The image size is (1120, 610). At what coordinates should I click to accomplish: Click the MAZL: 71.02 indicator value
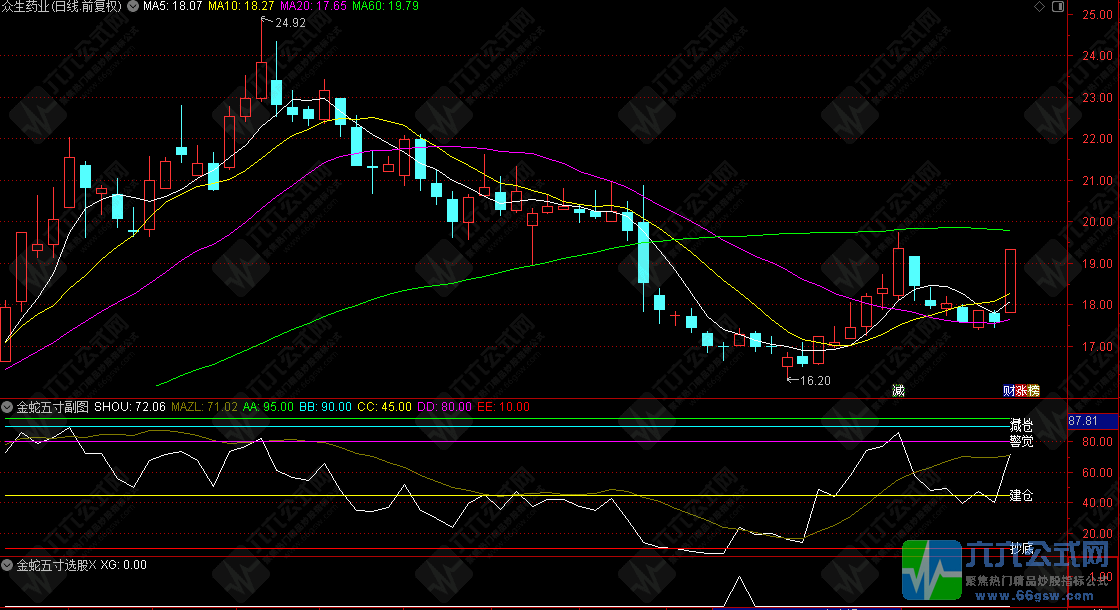click(204, 407)
